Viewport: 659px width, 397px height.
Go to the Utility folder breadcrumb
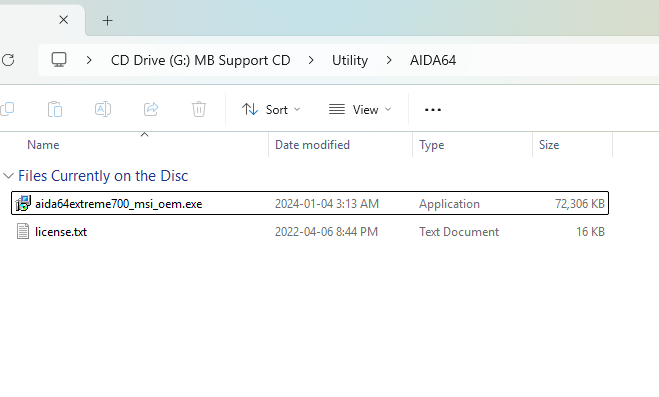(x=350, y=60)
